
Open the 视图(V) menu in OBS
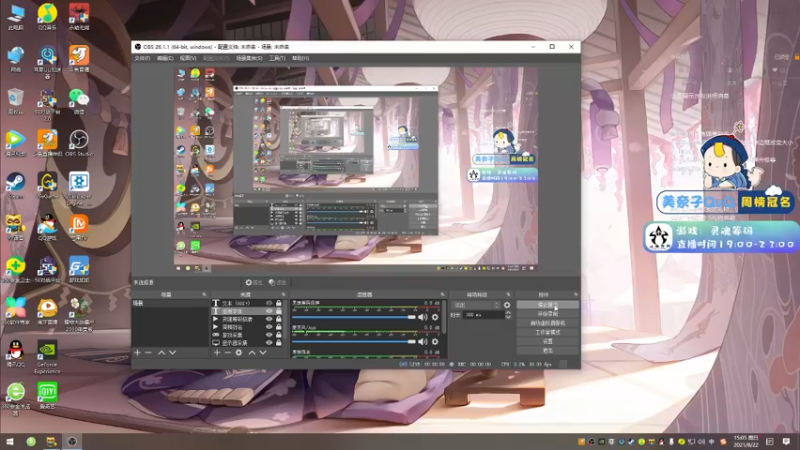[188, 58]
